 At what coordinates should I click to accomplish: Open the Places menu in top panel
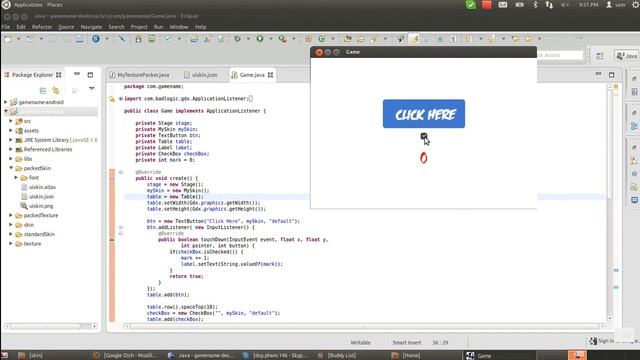[55, 5]
